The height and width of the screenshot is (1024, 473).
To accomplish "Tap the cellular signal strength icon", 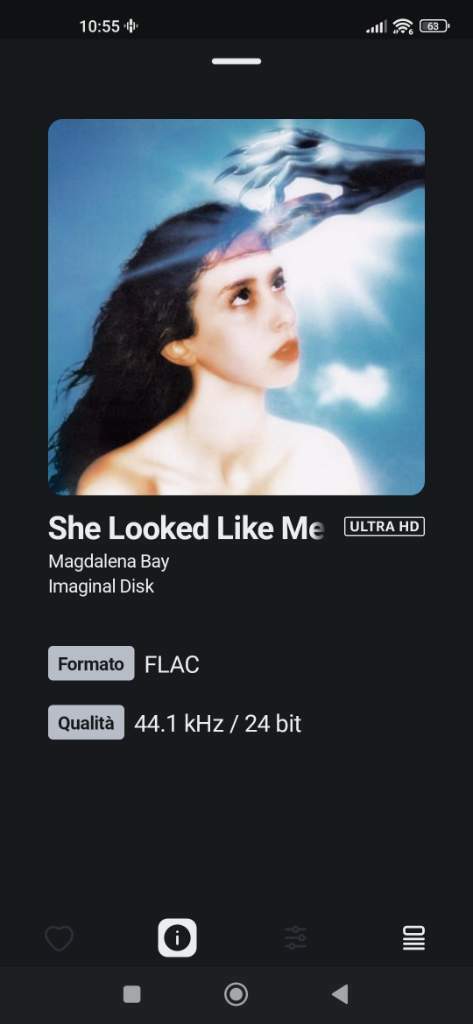I will tap(376, 26).
